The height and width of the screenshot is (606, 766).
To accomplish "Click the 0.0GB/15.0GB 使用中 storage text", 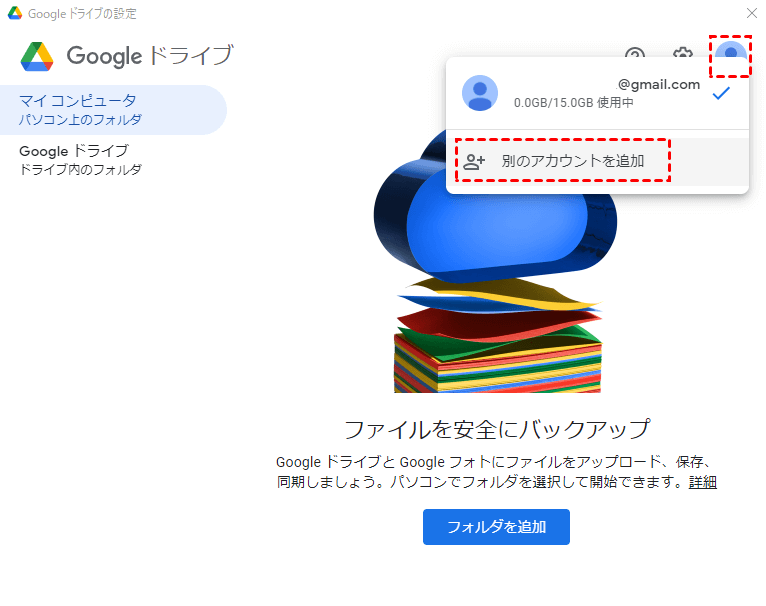I will pyautogui.click(x=574, y=103).
